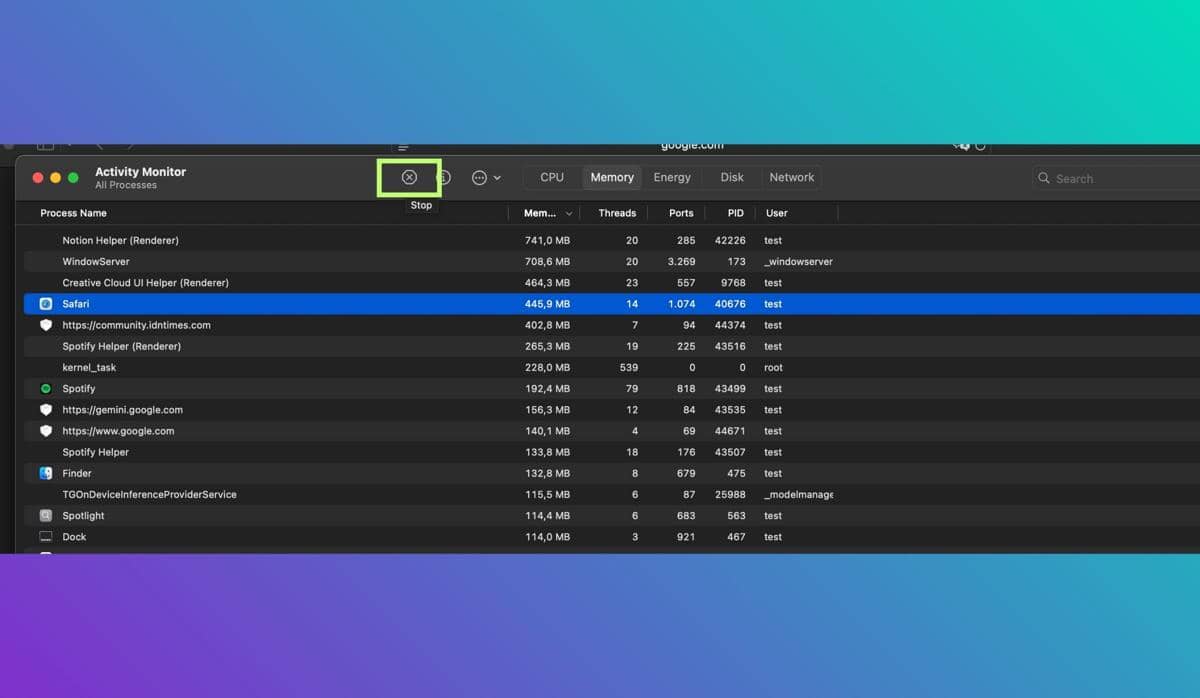Click the Stop process icon

pyautogui.click(x=409, y=177)
